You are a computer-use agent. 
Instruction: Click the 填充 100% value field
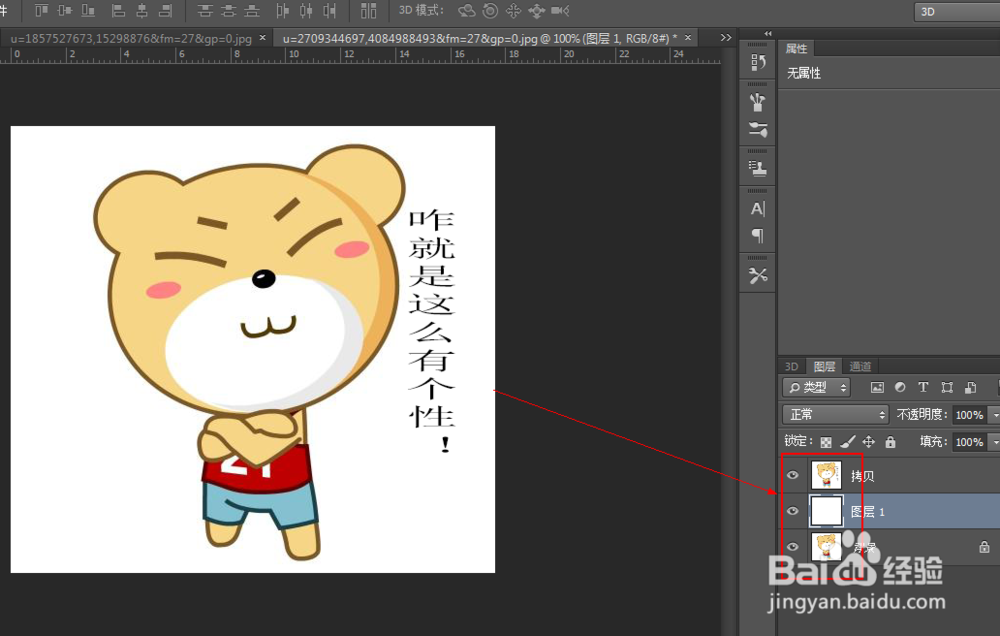(969, 441)
